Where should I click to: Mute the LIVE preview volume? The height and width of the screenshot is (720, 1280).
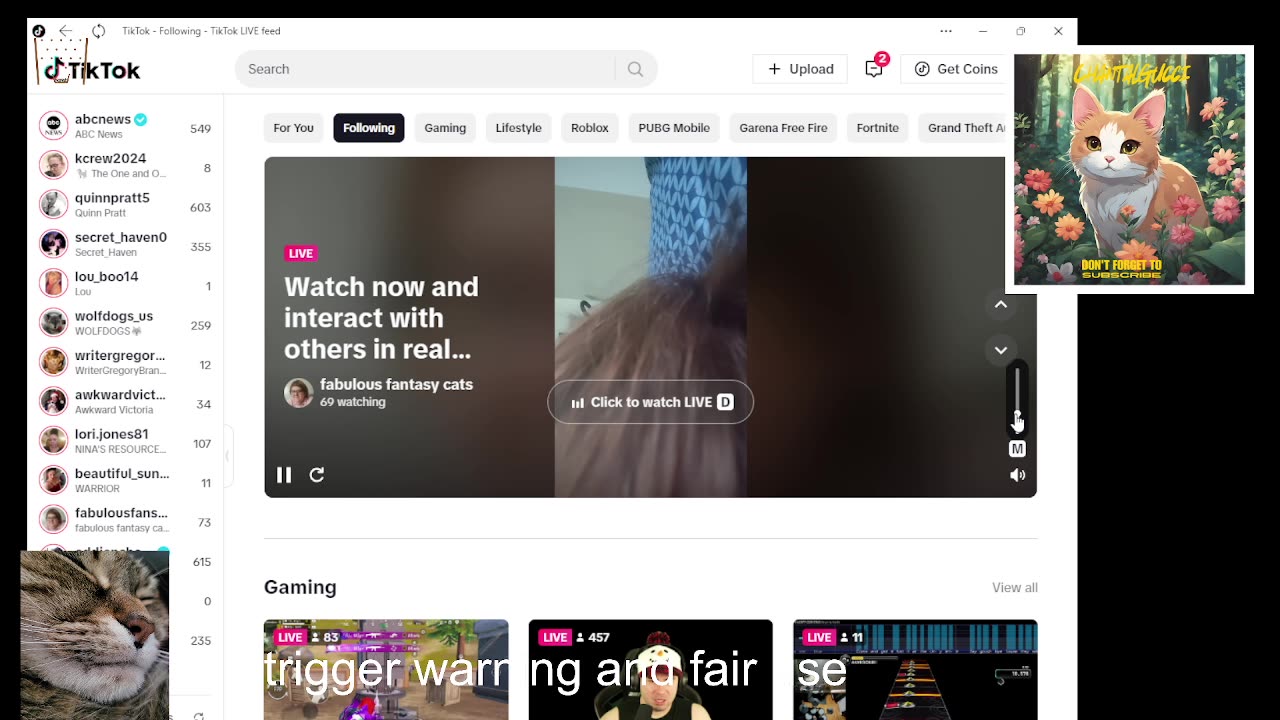pos(1017,476)
